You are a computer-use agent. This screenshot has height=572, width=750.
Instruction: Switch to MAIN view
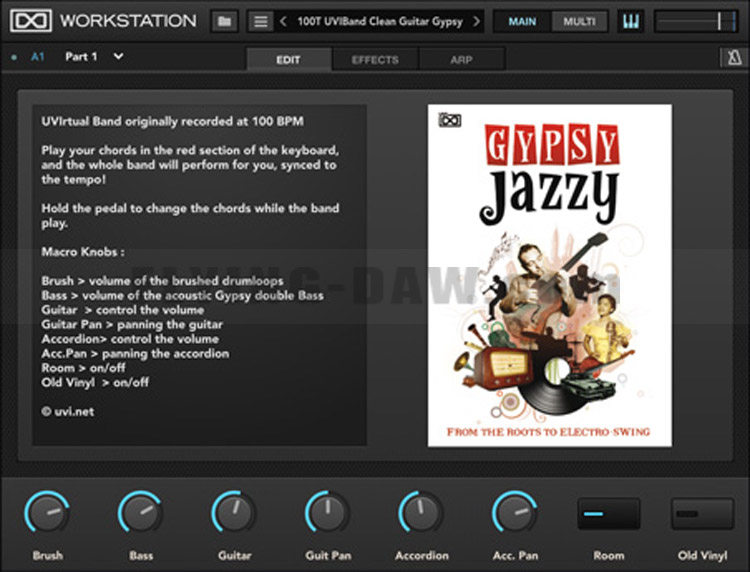[x=522, y=22]
